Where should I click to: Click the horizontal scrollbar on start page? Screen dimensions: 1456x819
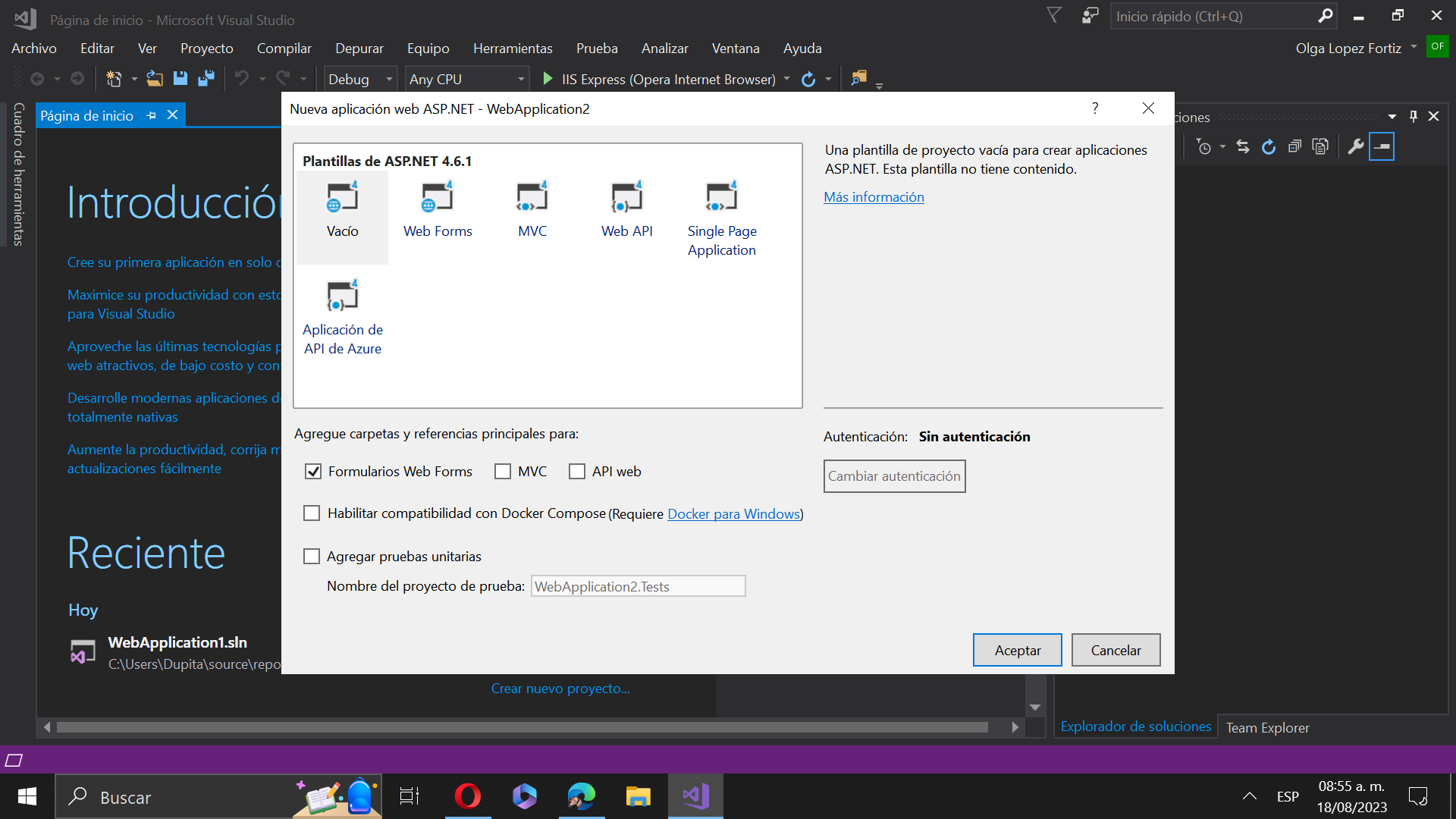[522, 728]
